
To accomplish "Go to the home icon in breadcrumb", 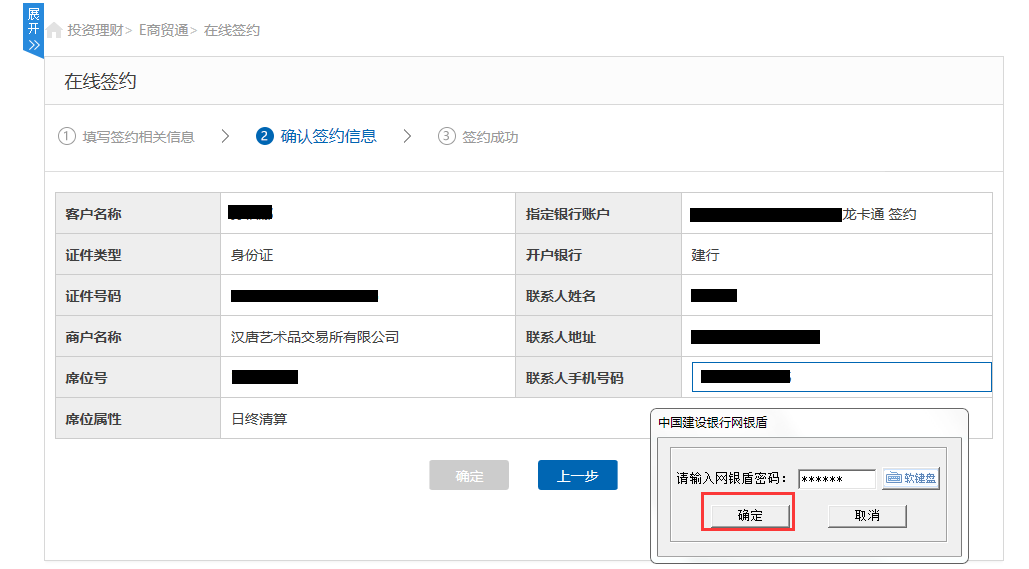I will pyautogui.click(x=54, y=30).
